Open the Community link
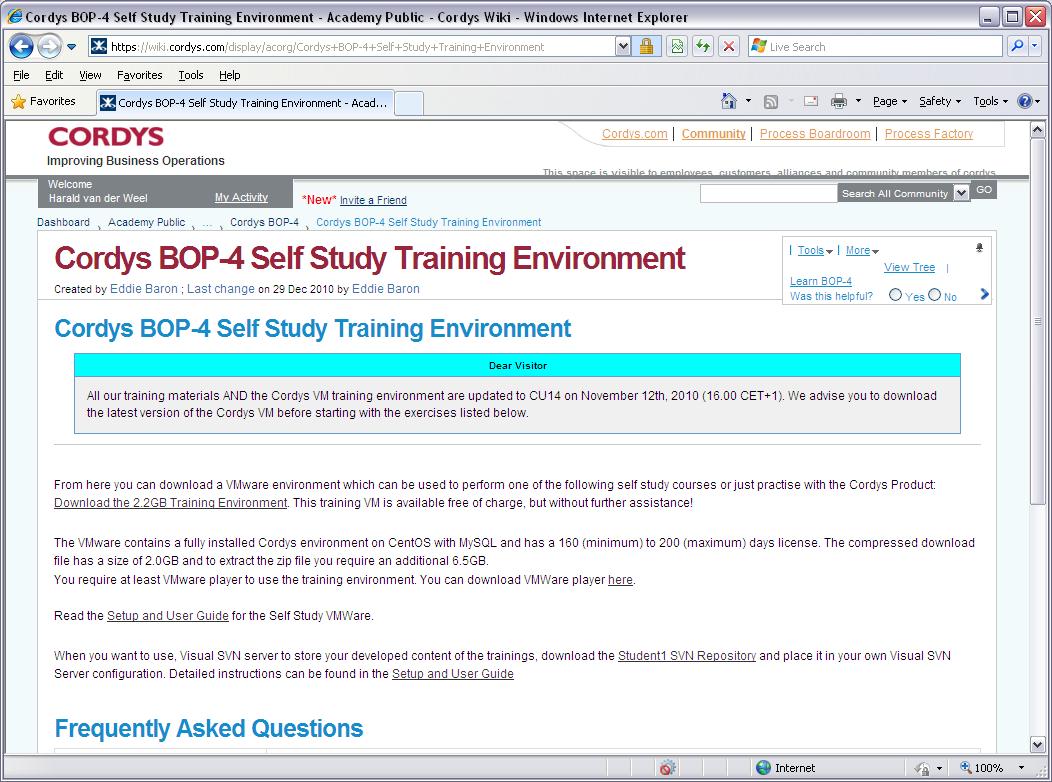The height and width of the screenshot is (782, 1052). [x=714, y=133]
